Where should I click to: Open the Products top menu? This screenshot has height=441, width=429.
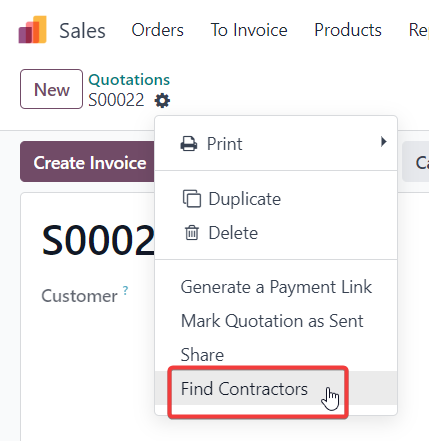click(348, 30)
